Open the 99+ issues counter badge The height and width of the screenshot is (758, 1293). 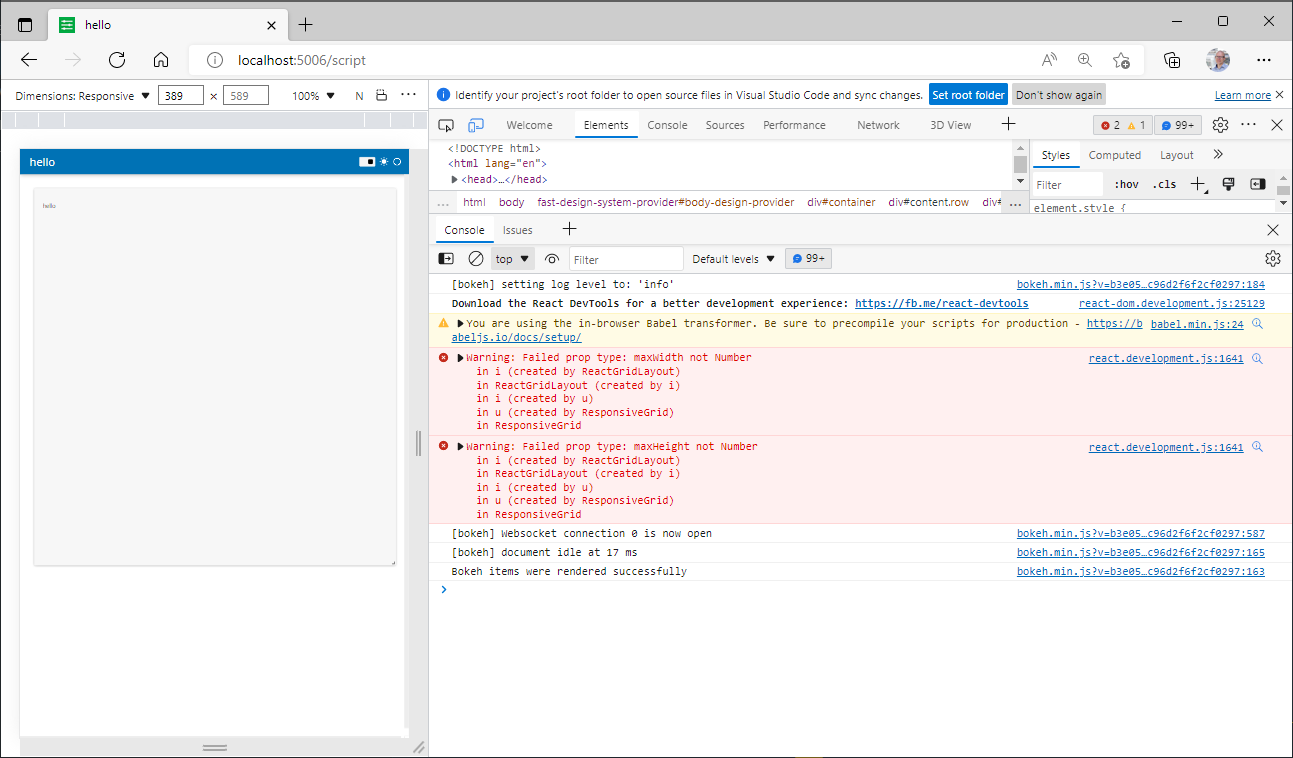click(x=1177, y=124)
